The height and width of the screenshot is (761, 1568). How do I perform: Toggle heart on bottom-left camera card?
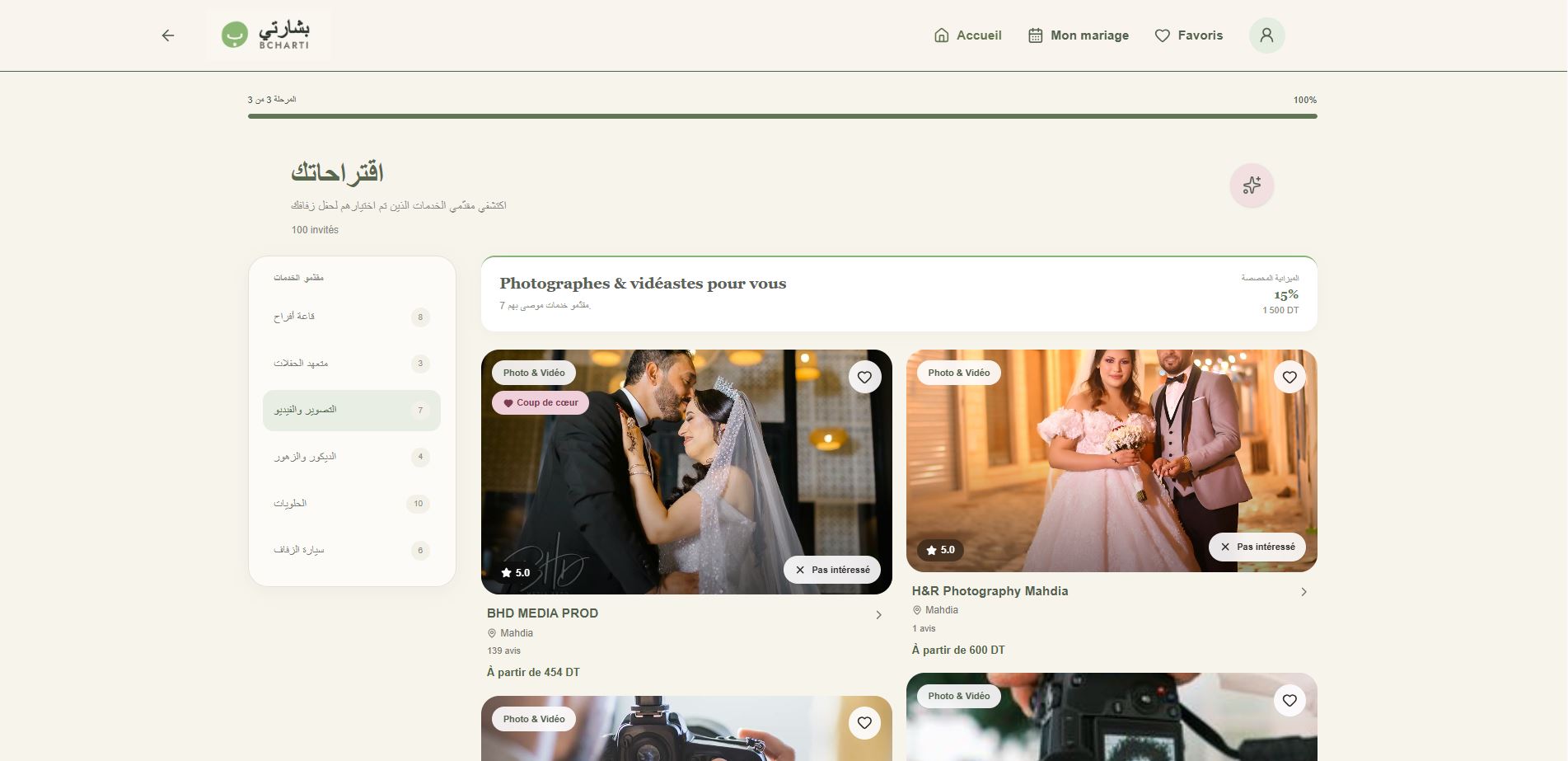pyautogui.click(x=864, y=723)
